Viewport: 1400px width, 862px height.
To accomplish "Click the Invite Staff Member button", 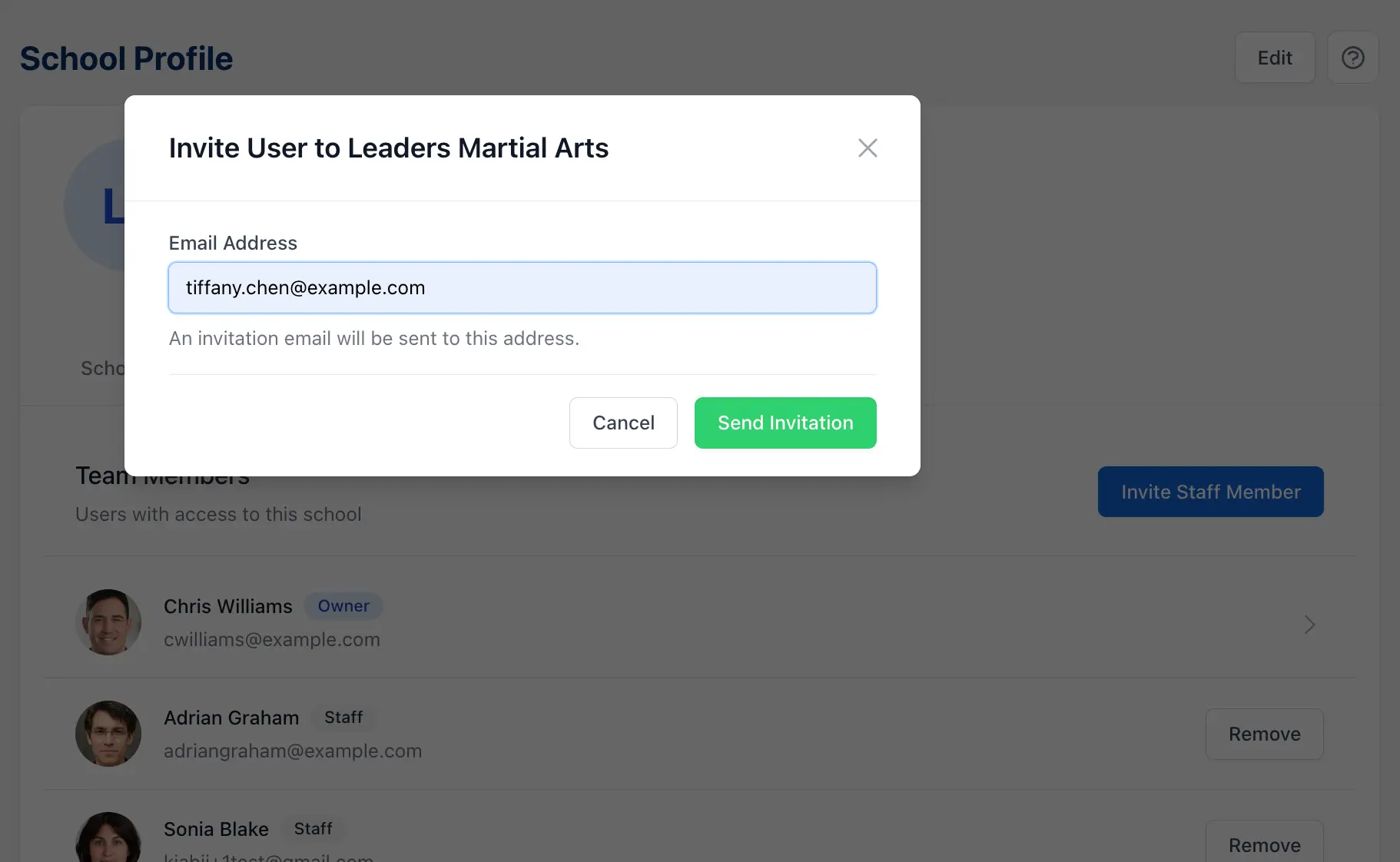I will [x=1209, y=492].
